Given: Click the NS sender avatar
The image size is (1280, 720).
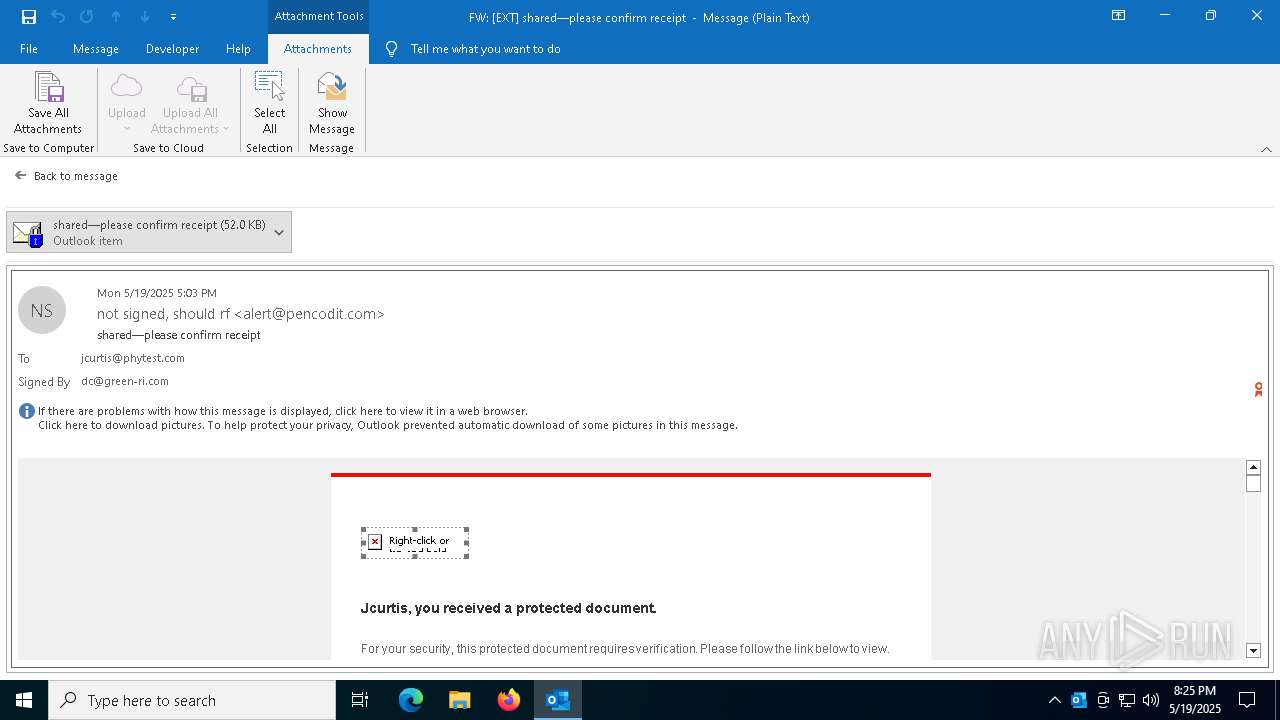Looking at the screenshot, I should pyautogui.click(x=42, y=311).
